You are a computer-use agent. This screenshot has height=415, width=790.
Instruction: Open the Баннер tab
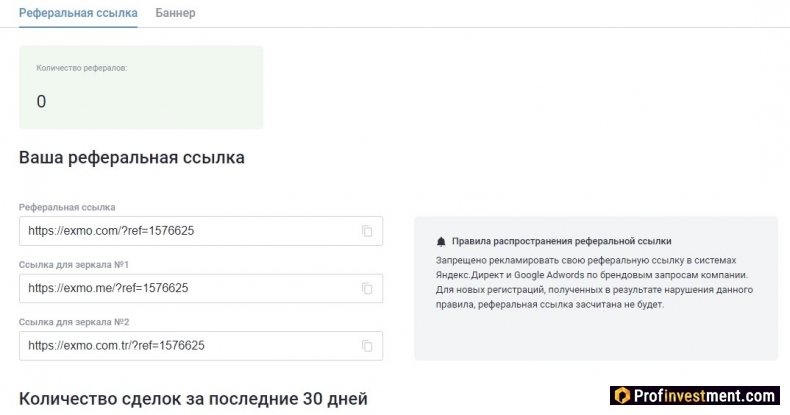point(175,13)
